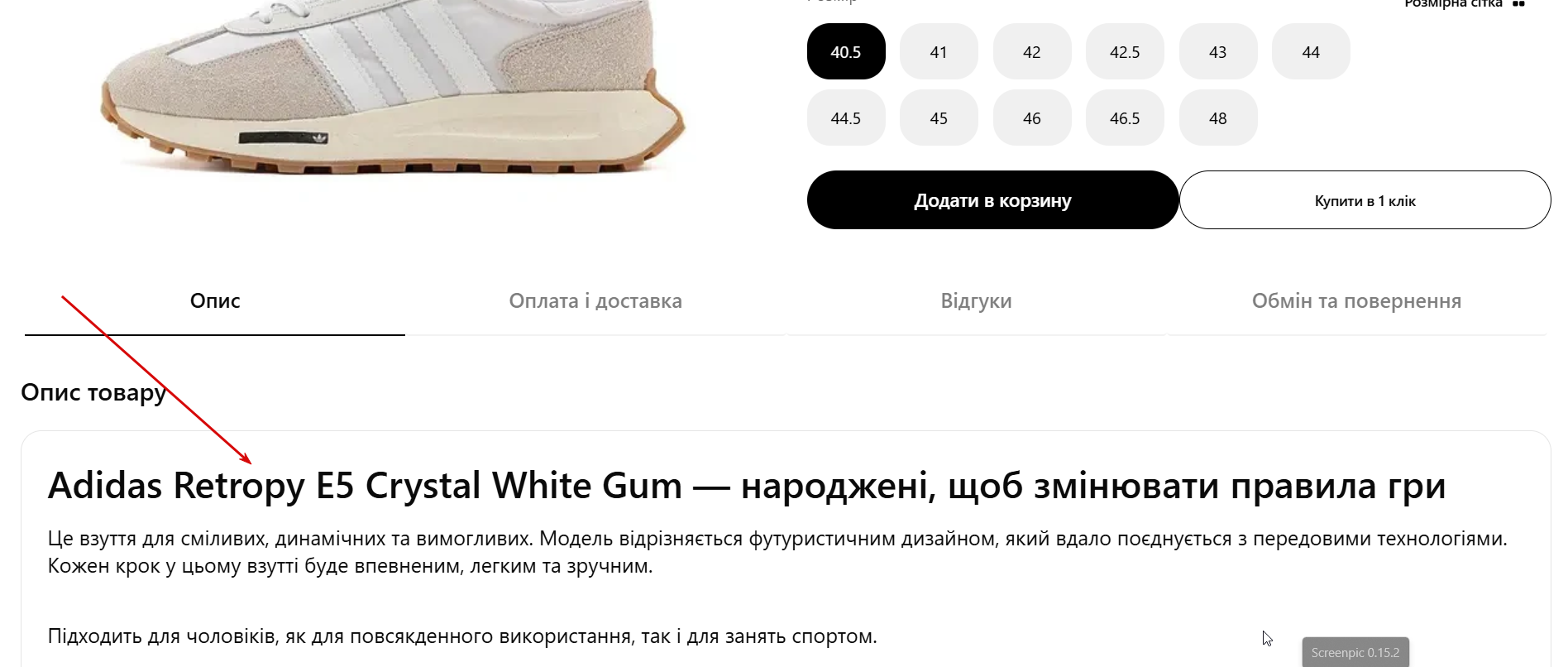The image size is (1568, 667).
Task: Choose size 45
Action: (x=939, y=118)
